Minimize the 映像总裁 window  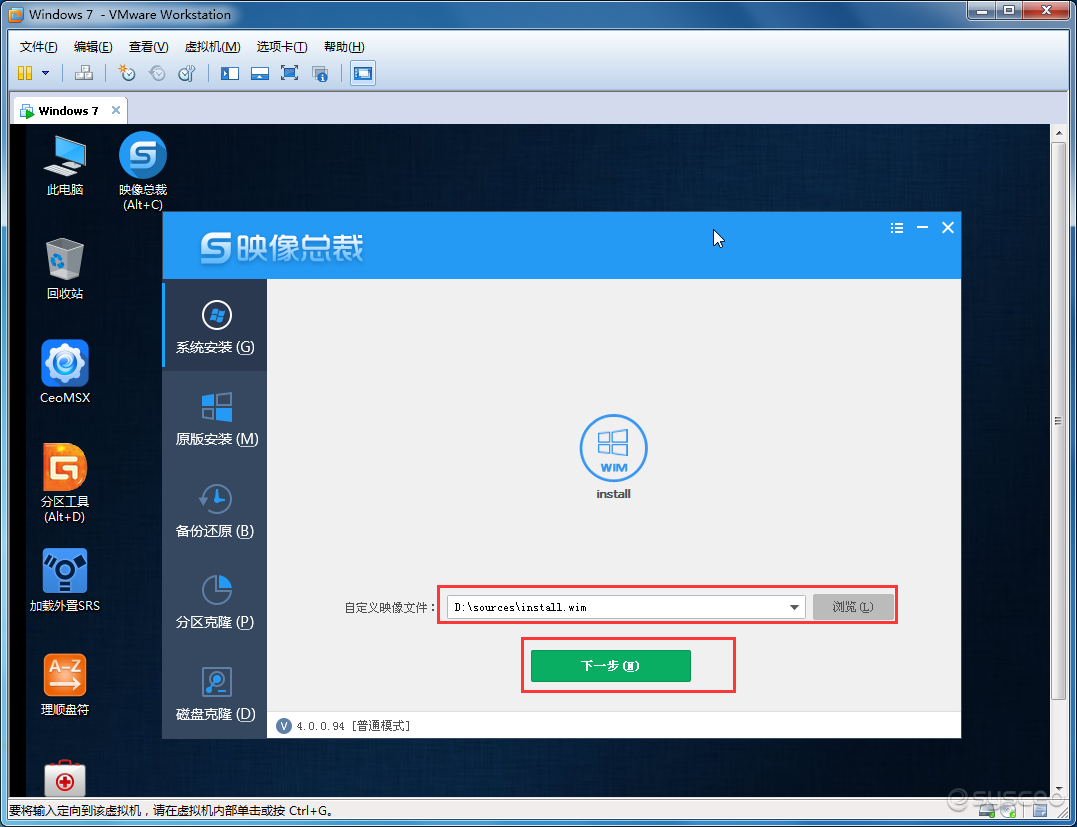[922, 227]
